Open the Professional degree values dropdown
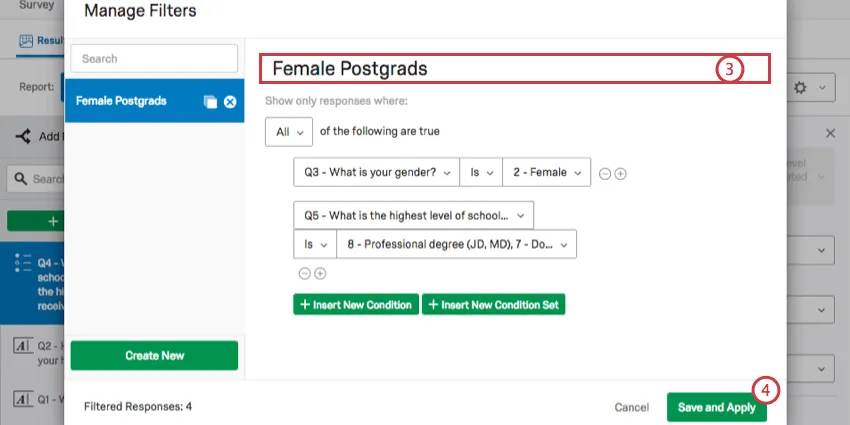 [457, 244]
